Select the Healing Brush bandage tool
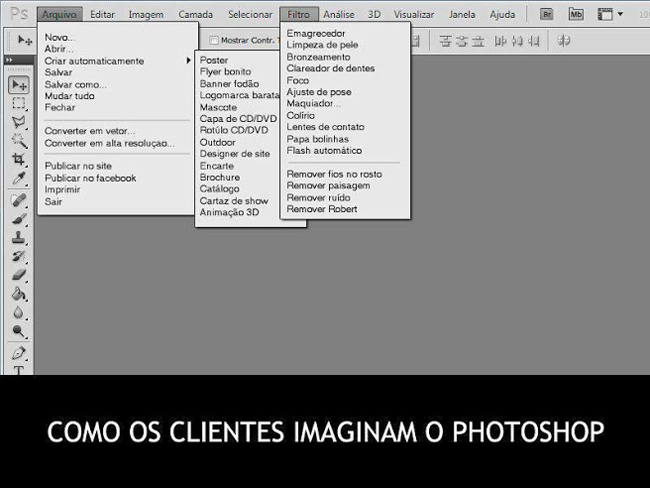 coord(19,200)
